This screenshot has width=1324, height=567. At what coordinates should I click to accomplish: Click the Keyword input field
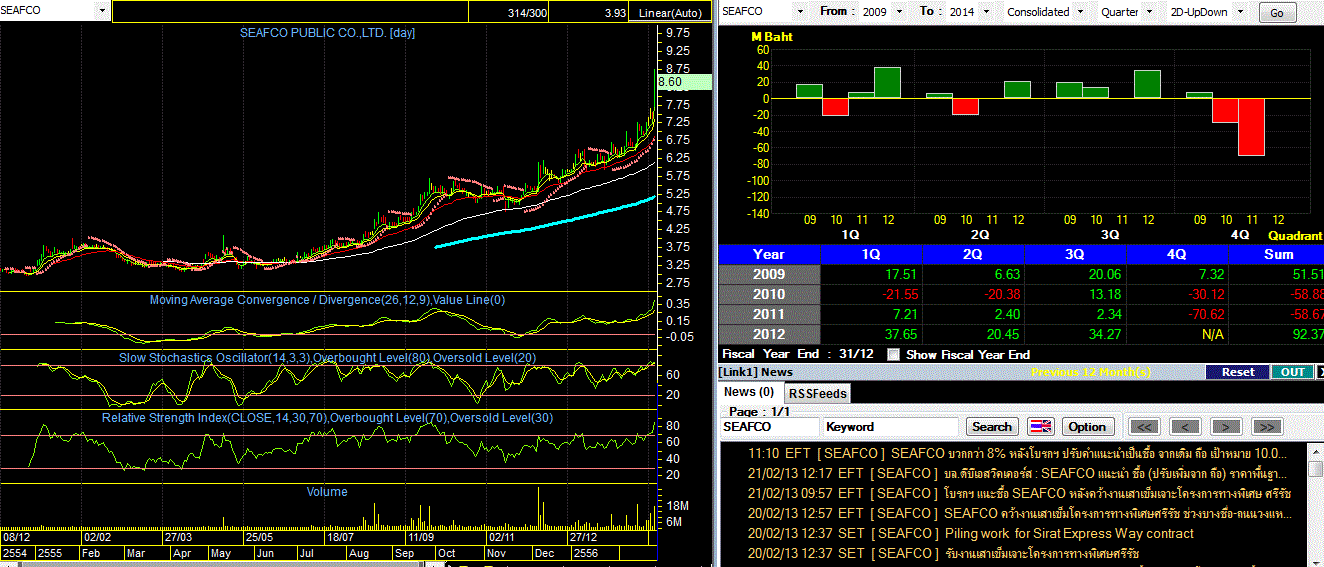coord(891,427)
